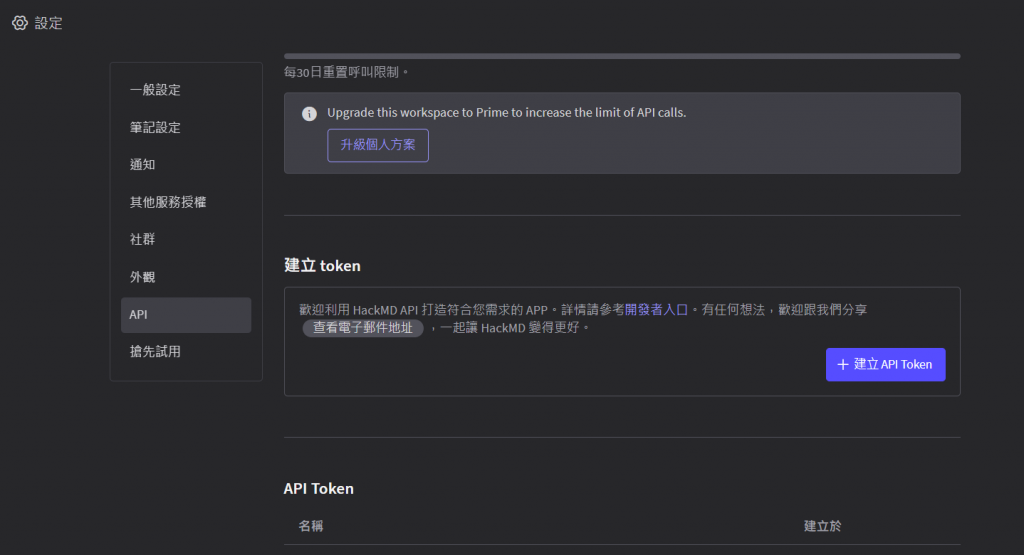
Task: Switch to 外觀 settings
Action: point(186,277)
